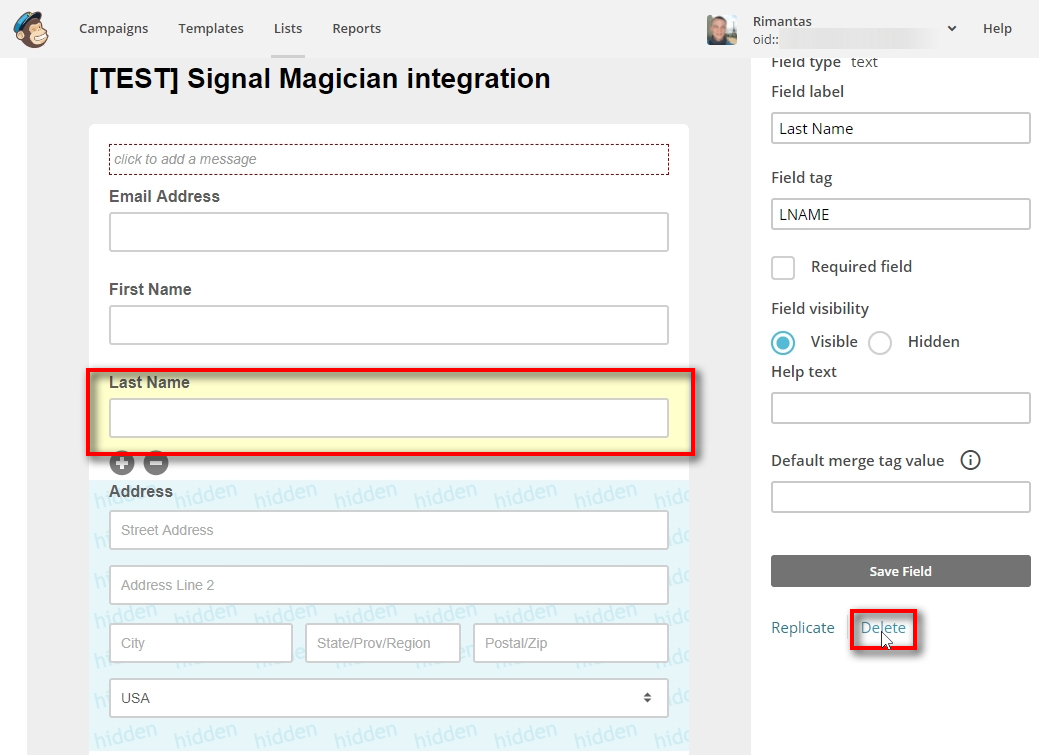
Task: Click the 'click to add a message' area
Action: (x=388, y=159)
